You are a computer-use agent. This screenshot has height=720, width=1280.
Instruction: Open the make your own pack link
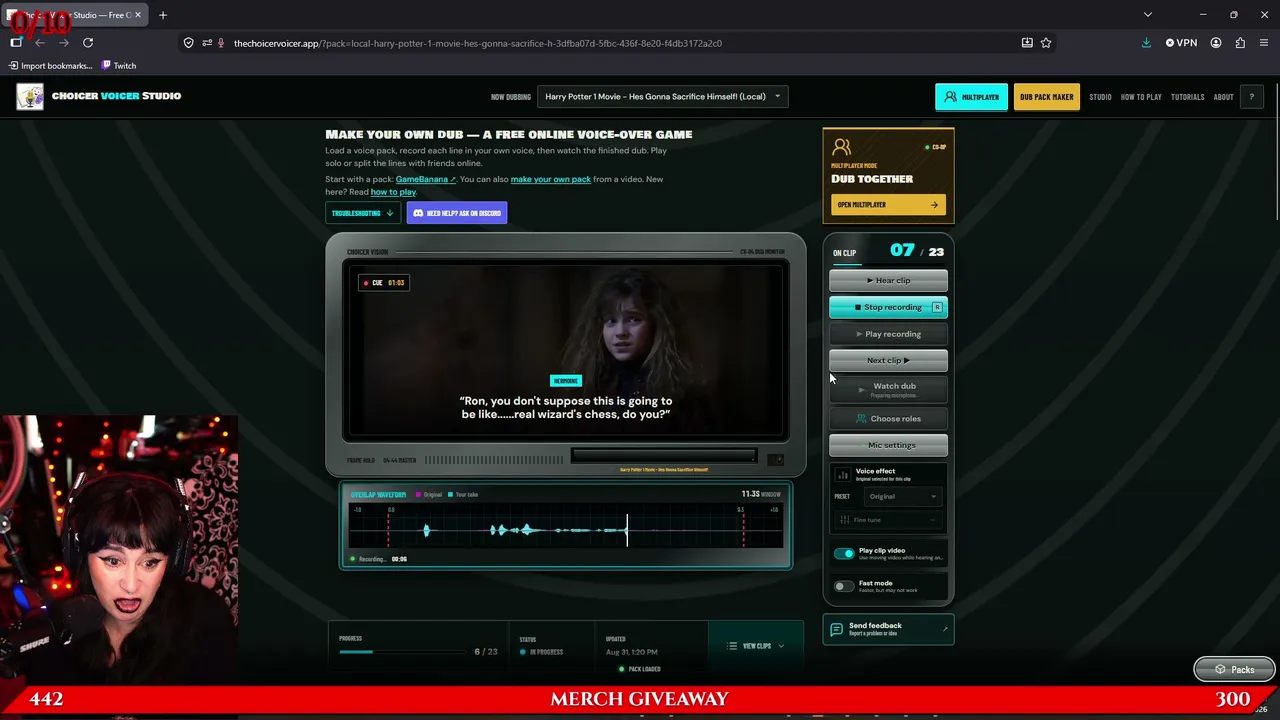550,179
